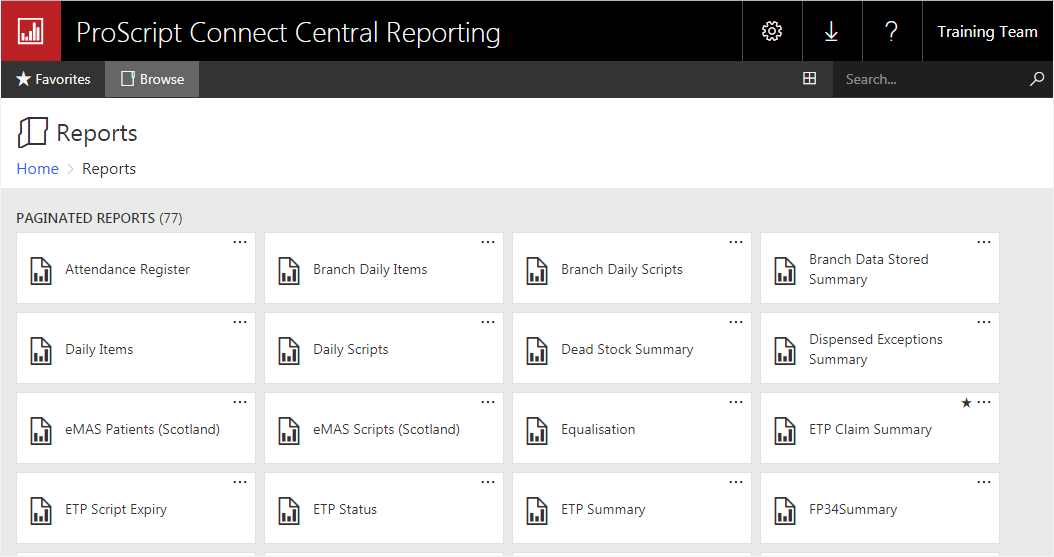Click the ETP Status report icon
Image resolution: width=1054 pixels, height=557 pixels.
(x=289, y=511)
